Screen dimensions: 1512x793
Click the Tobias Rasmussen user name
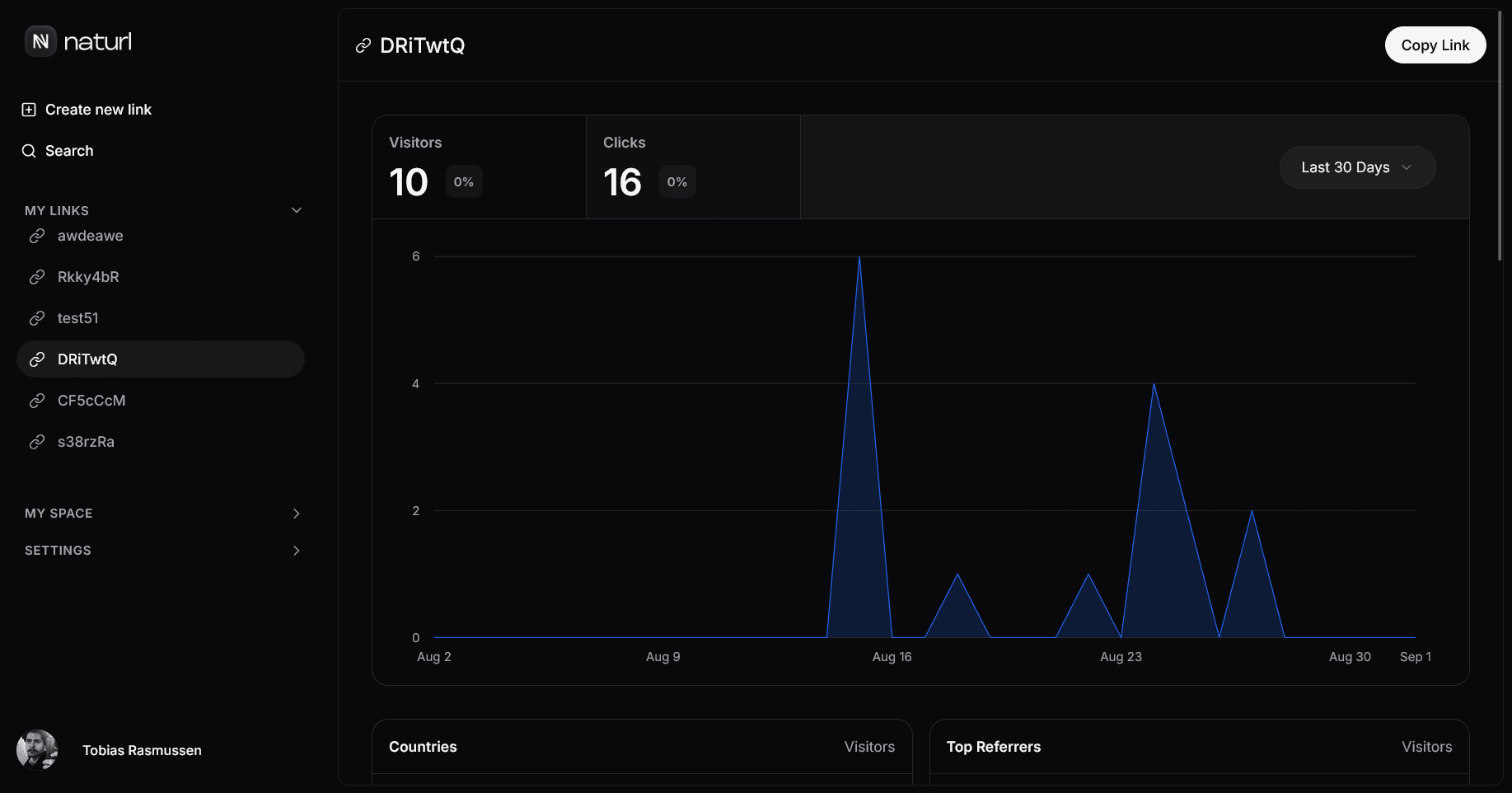click(142, 751)
